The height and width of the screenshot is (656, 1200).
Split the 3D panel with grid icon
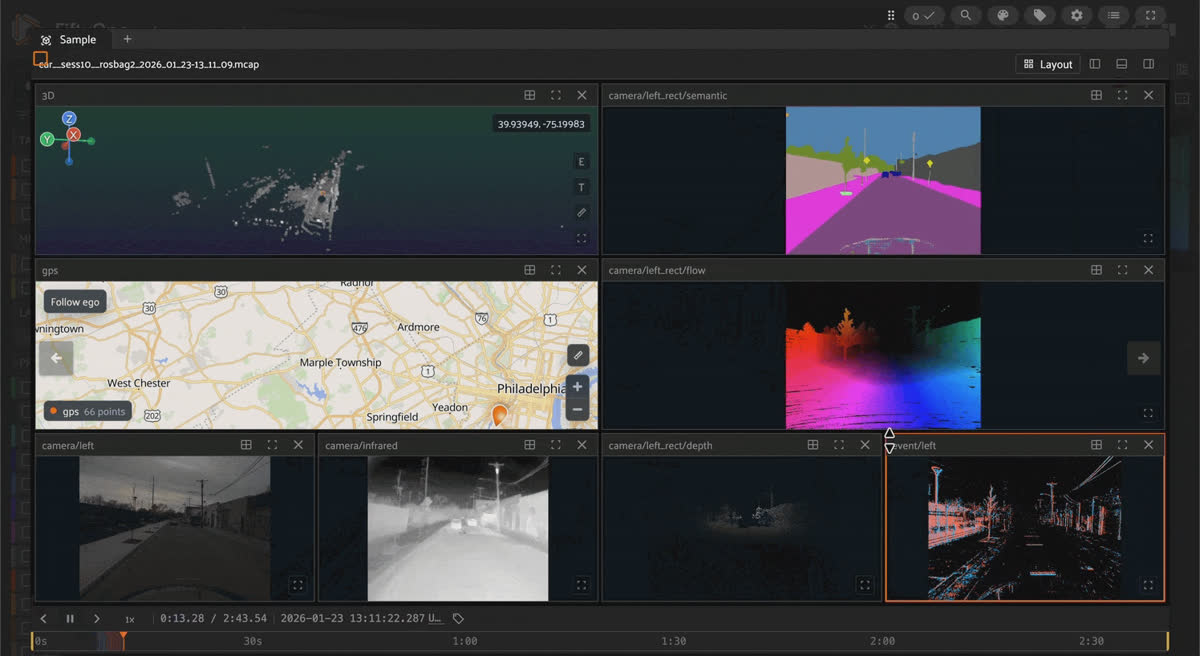point(530,95)
